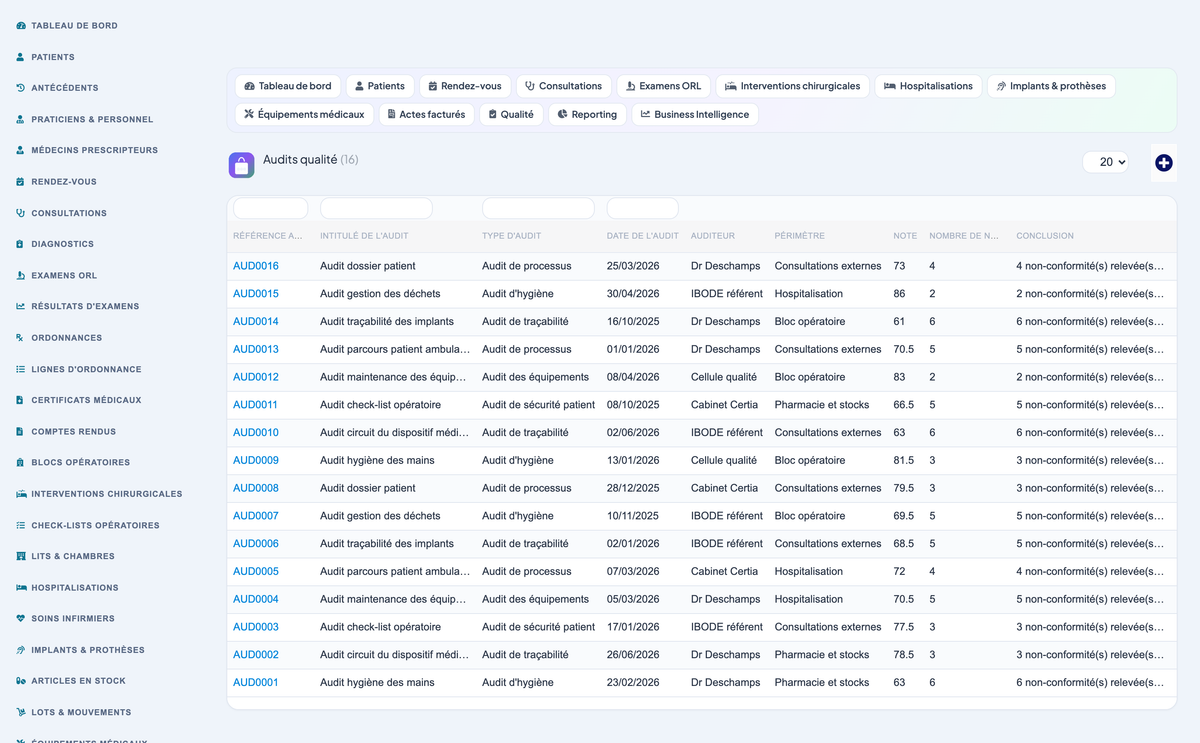Click the Diagnostics sidebar icon
The width and height of the screenshot is (1200, 743).
coord(21,244)
